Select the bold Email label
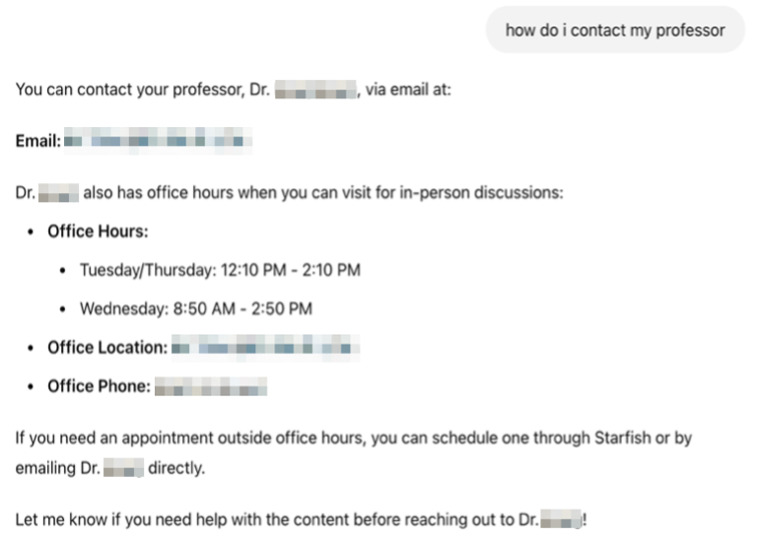Viewport: 757px width, 543px height. [38, 141]
